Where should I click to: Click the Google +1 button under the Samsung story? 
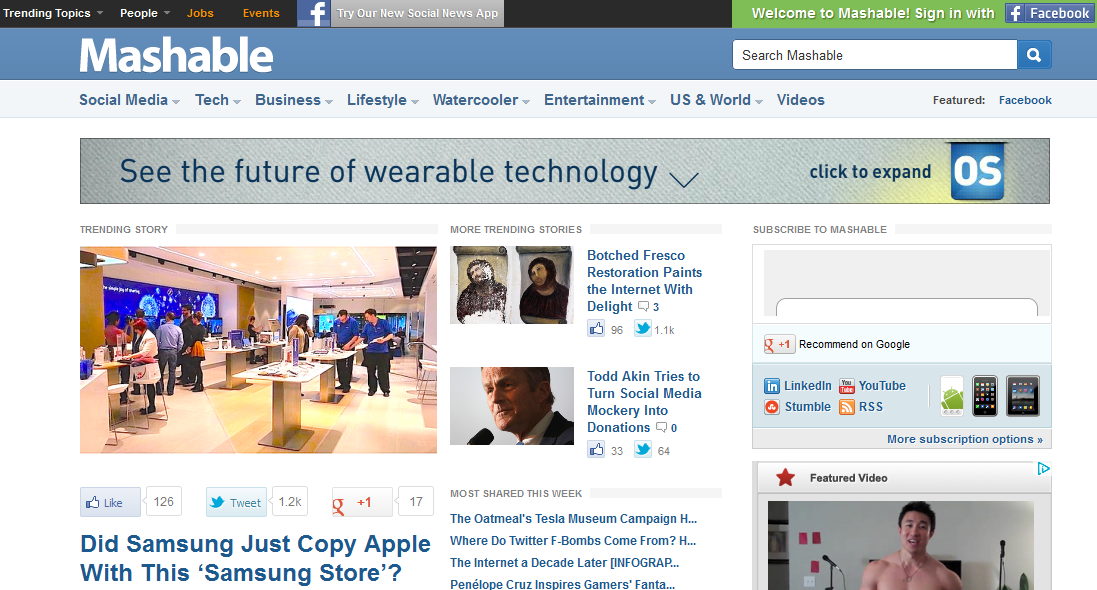click(362, 502)
